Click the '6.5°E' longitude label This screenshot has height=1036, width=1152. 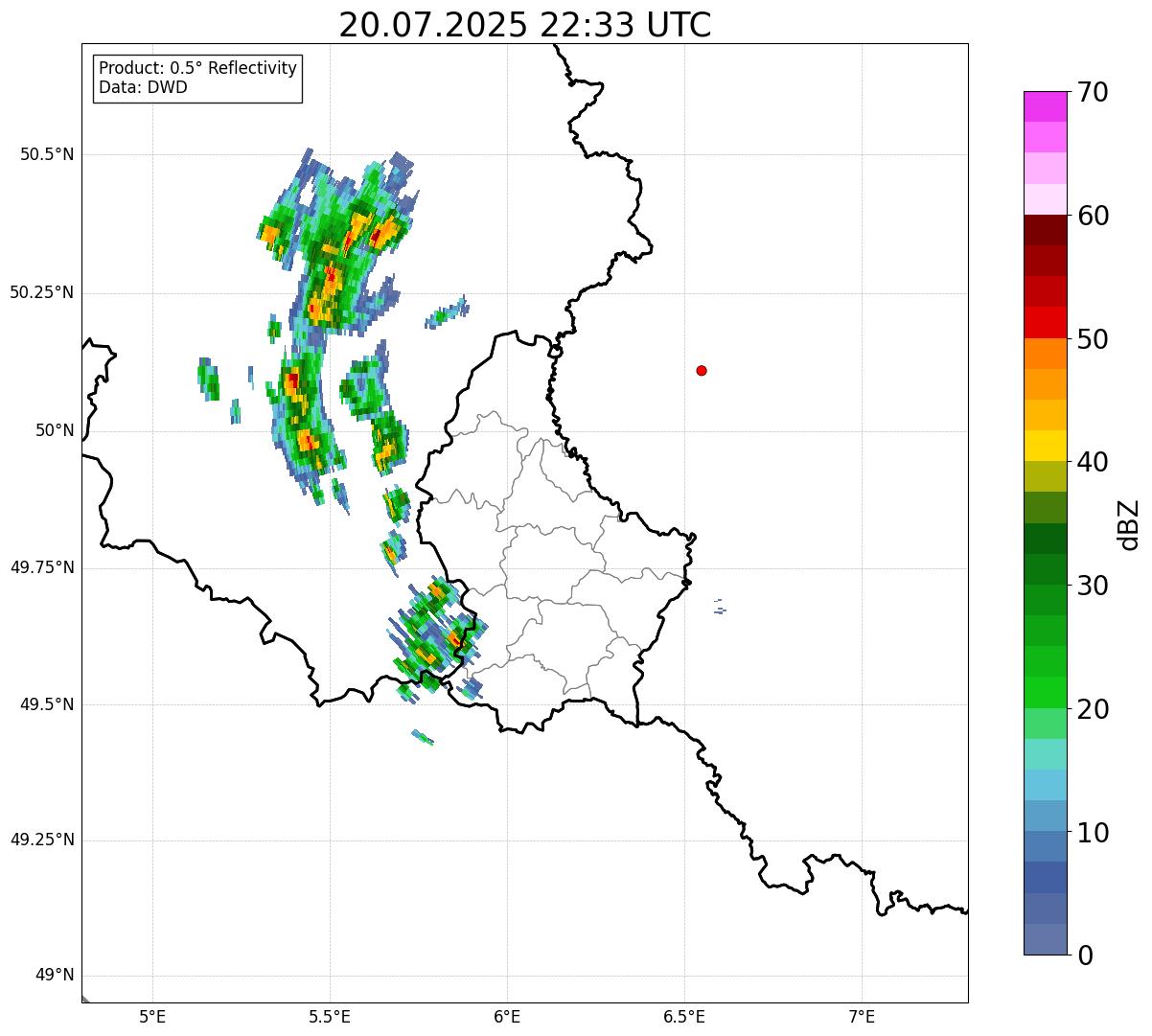684,1016
